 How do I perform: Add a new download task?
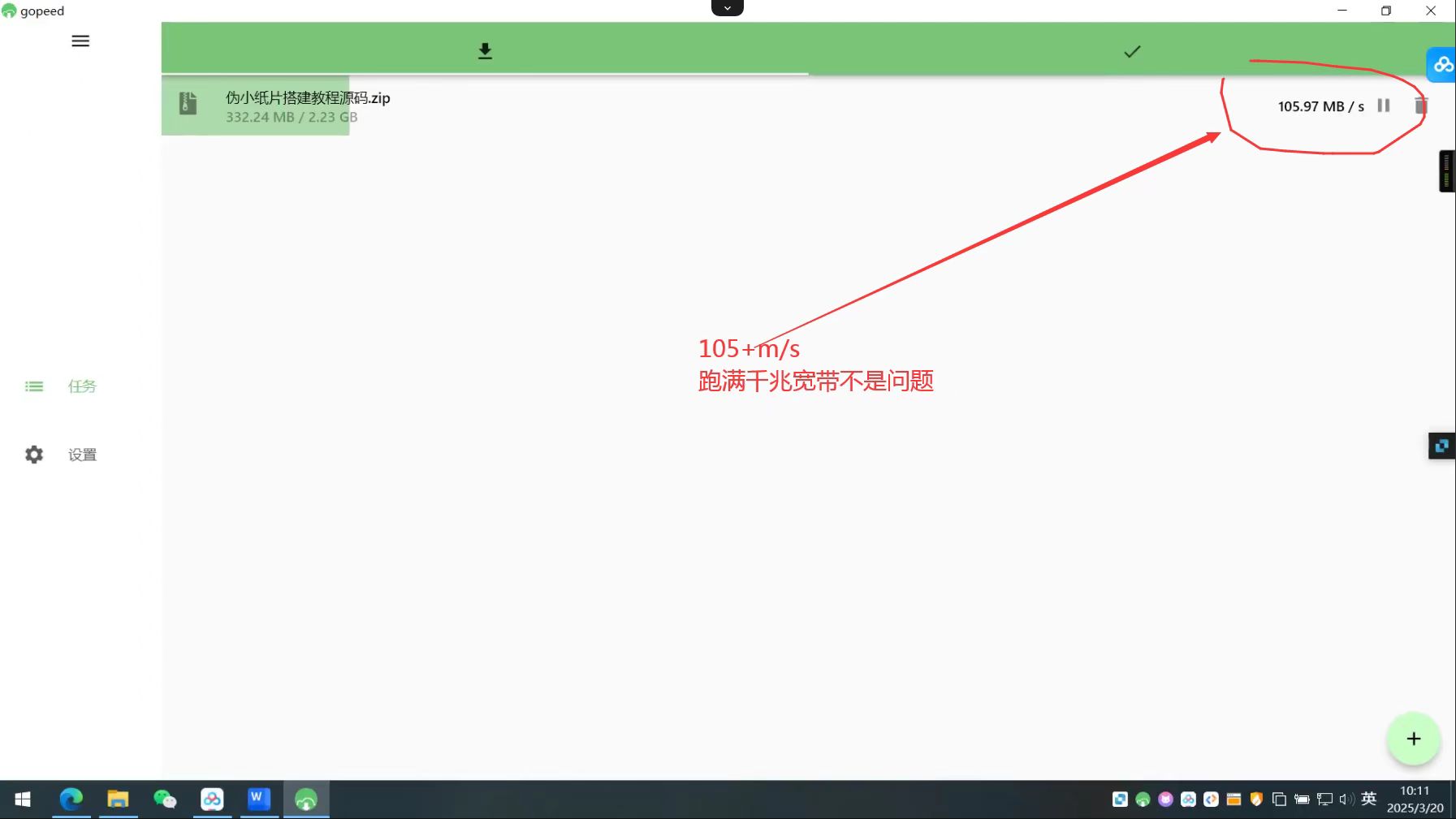1413,739
